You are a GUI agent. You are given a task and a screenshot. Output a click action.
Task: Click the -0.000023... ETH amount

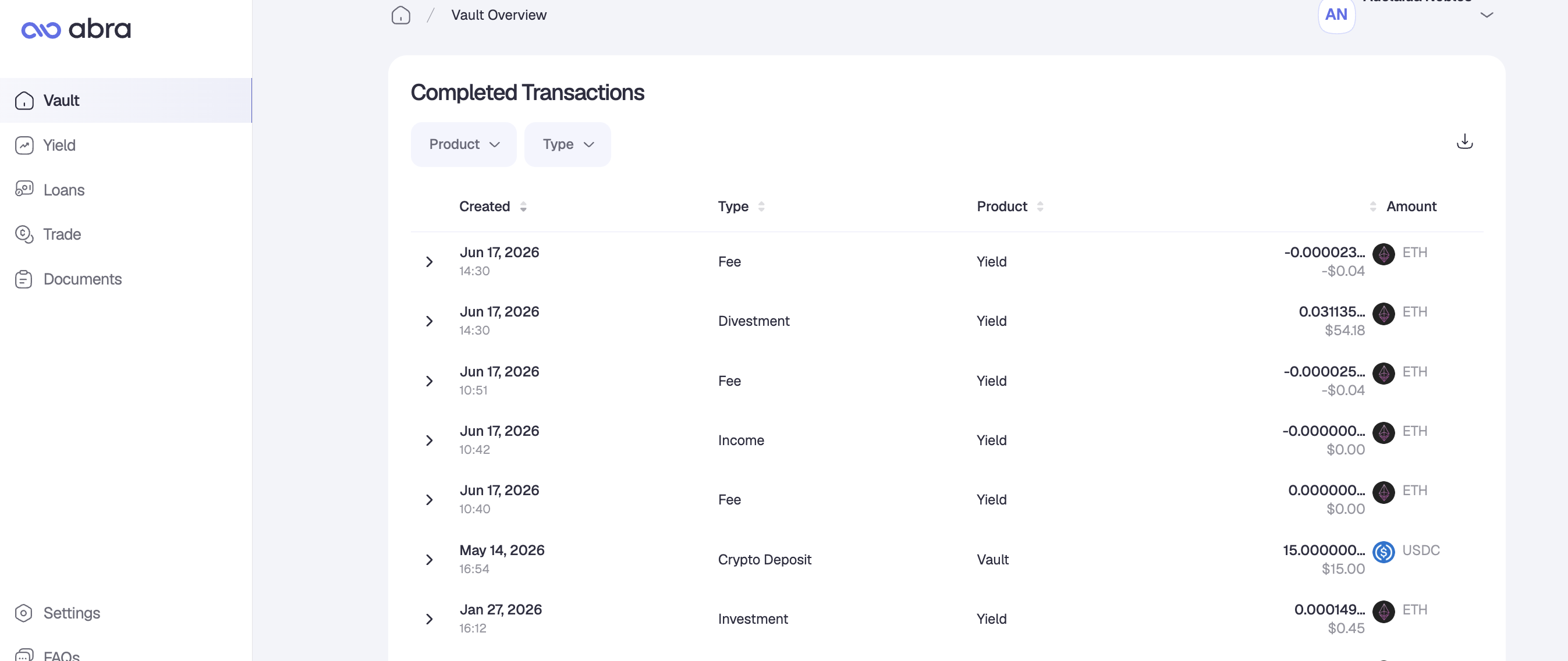click(x=1325, y=252)
